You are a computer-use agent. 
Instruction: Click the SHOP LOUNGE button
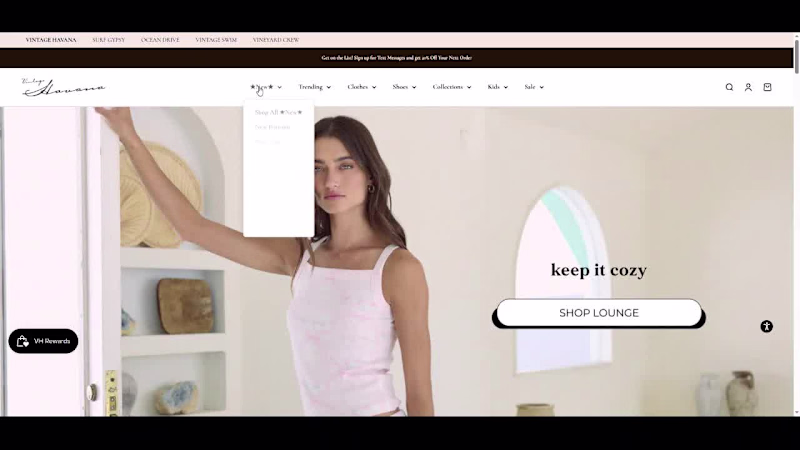click(599, 313)
